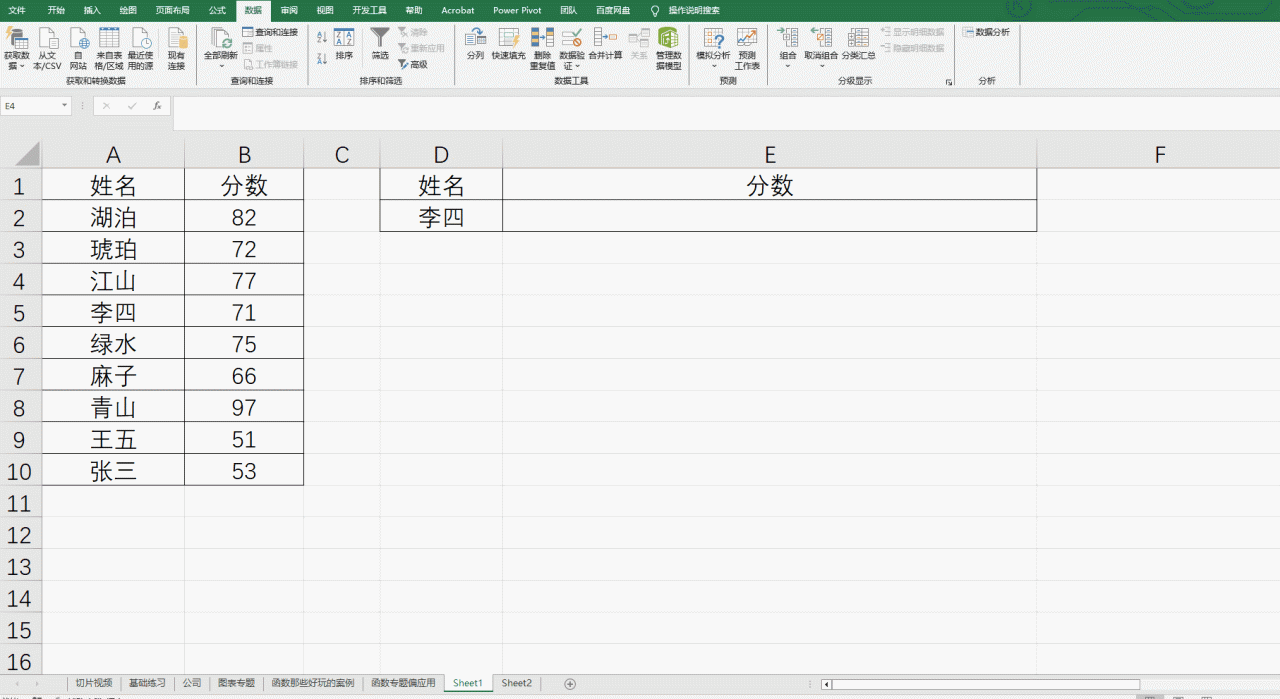Open the Get Data (获取数据) menu
This screenshot has height=699, width=1280.
16,48
